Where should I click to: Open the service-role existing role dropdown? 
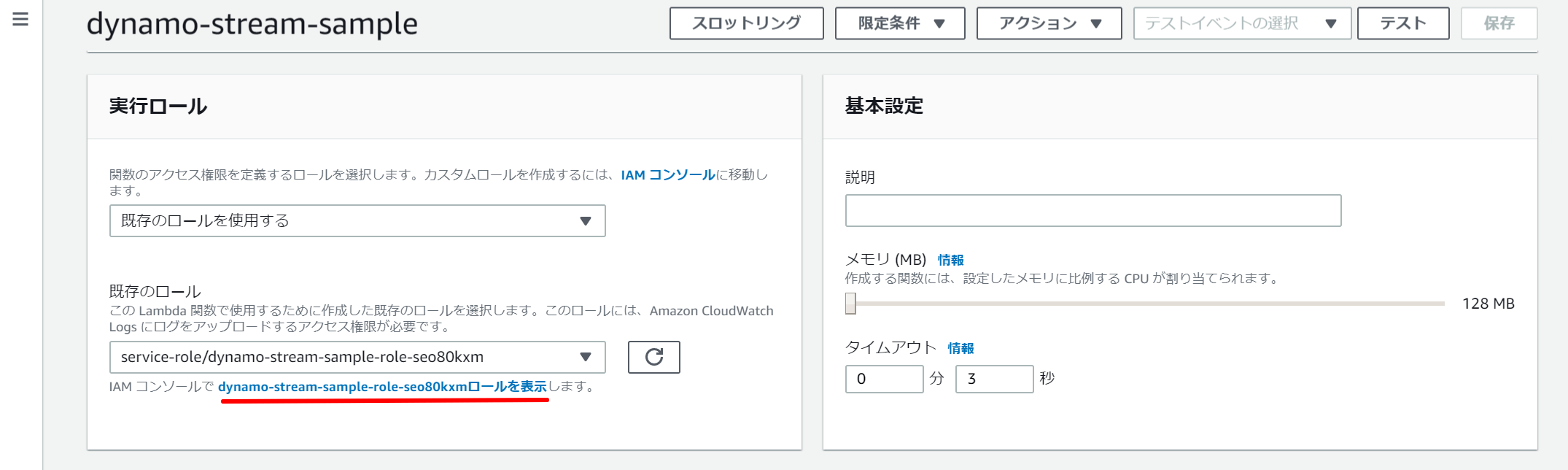(x=357, y=358)
